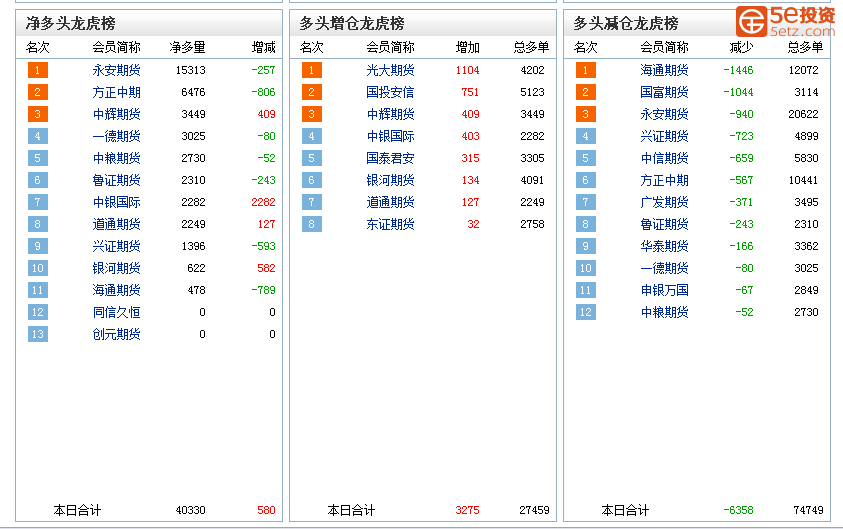Click 中粮期货 in the 多头减仓龙虎榜 table
843x529 pixels.
click(x=665, y=313)
